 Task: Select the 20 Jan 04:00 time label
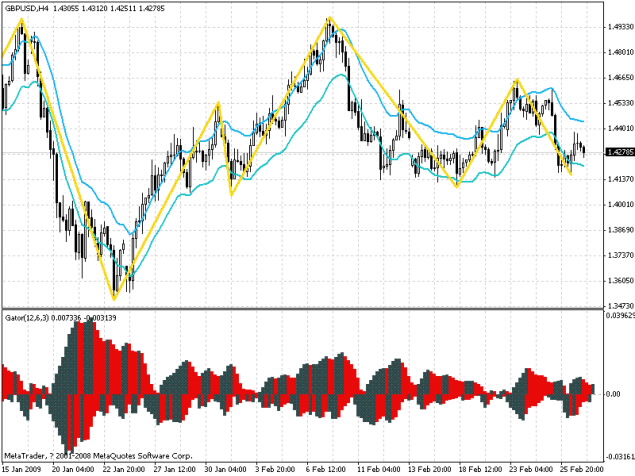pyautogui.click(x=73, y=469)
